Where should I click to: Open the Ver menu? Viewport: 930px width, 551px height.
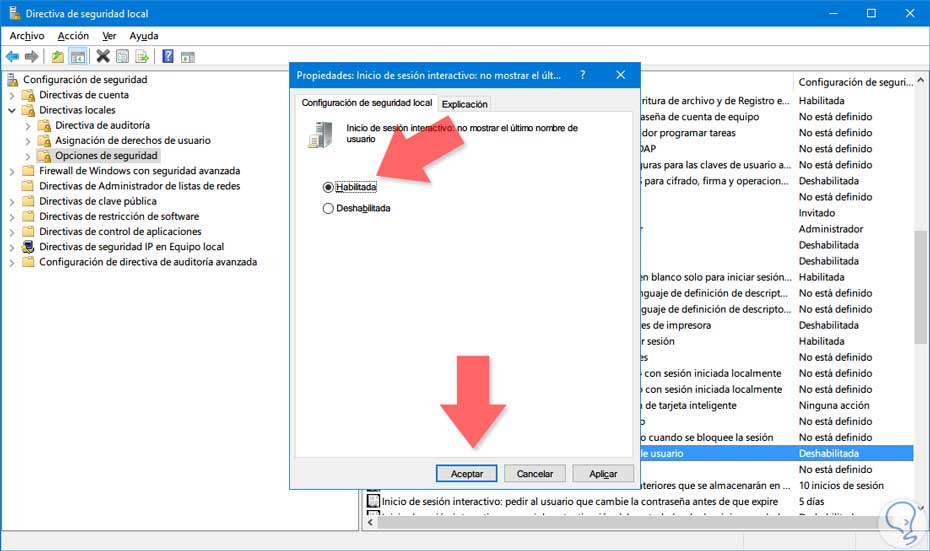109,36
